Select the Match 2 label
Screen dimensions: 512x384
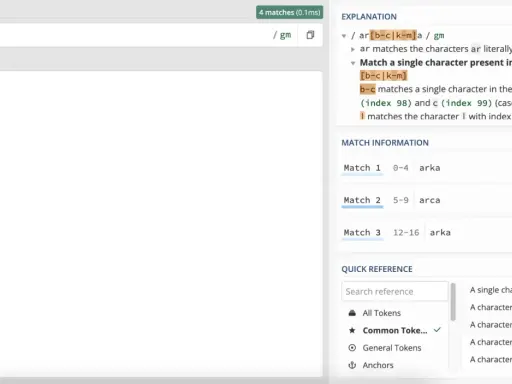pyautogui.click(x=362, y=200)
